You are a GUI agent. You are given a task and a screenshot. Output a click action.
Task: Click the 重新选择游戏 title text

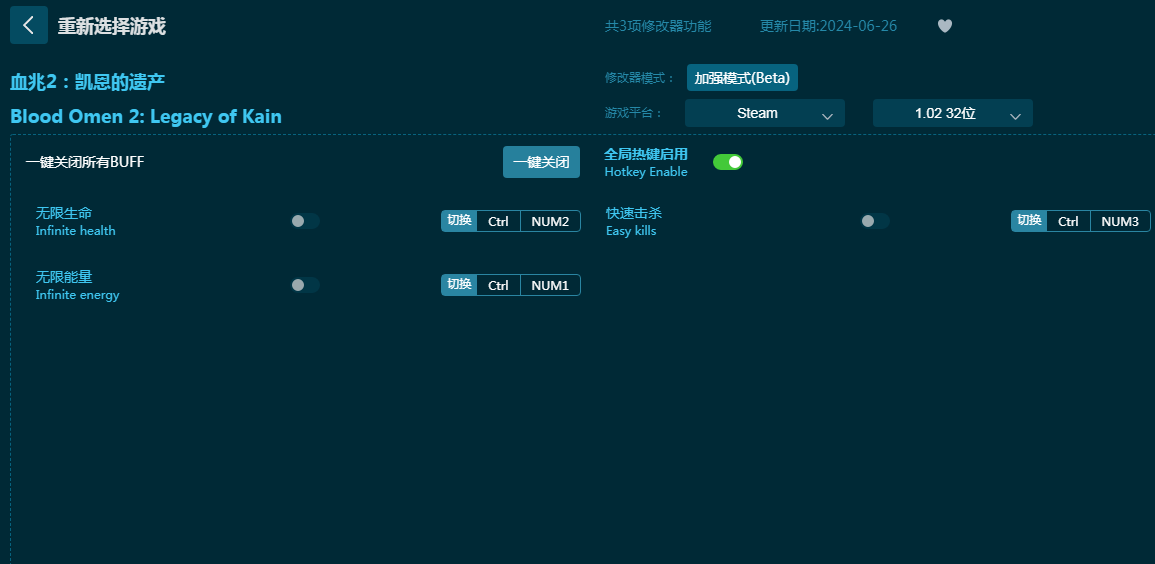tap(112, 27)
